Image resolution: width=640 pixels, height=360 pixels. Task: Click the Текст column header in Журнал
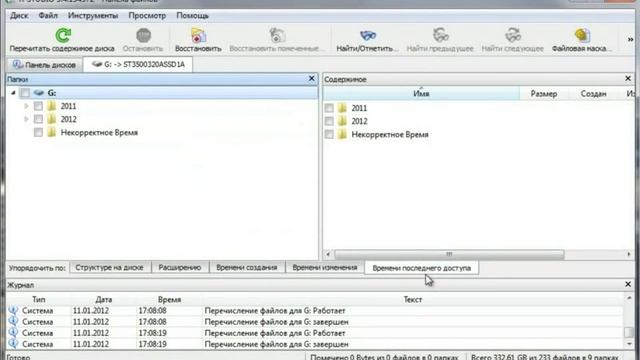413,300
